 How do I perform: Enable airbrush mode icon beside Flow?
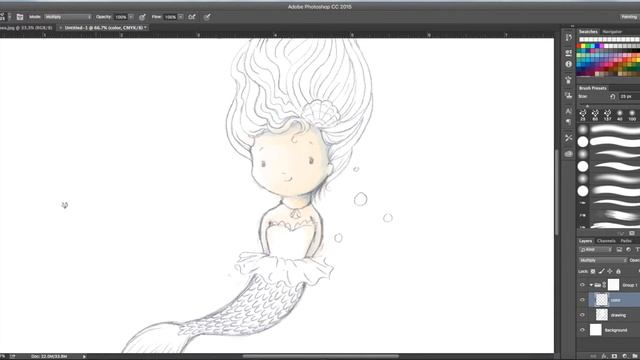click(x=192, y=17)
